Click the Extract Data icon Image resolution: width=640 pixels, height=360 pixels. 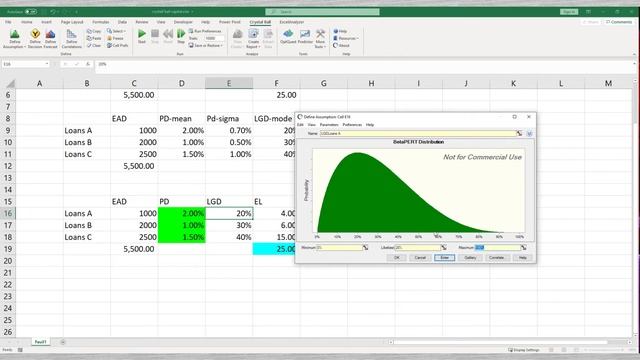pyautogui.click(x=268, y=39)
